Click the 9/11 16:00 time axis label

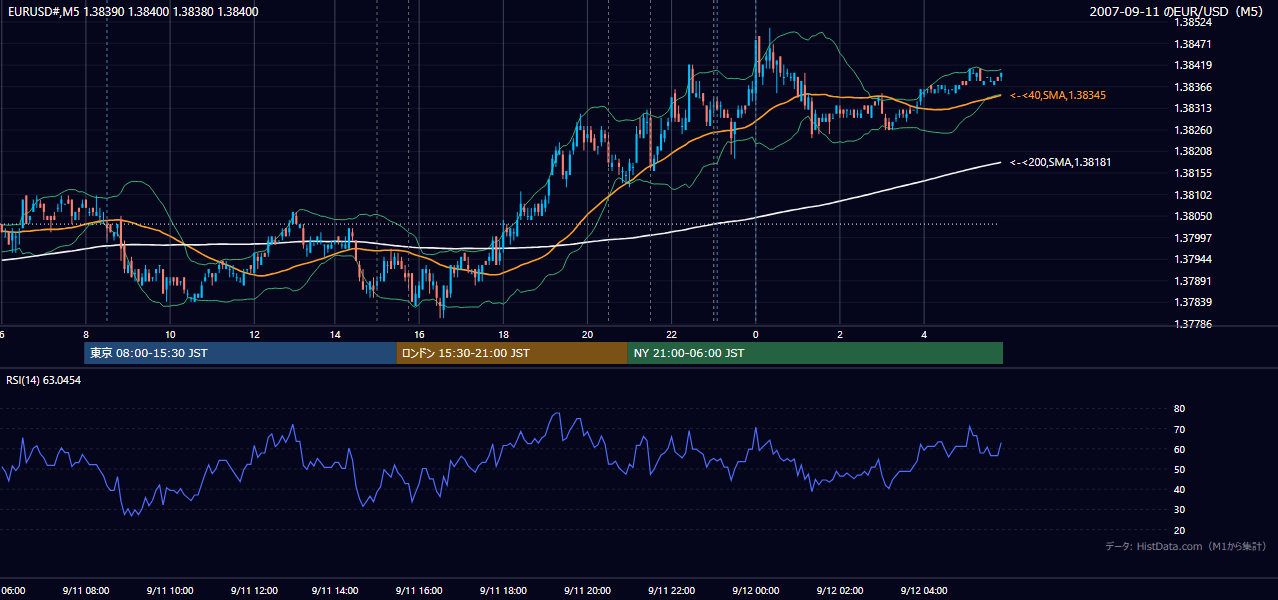coord(420,590)
